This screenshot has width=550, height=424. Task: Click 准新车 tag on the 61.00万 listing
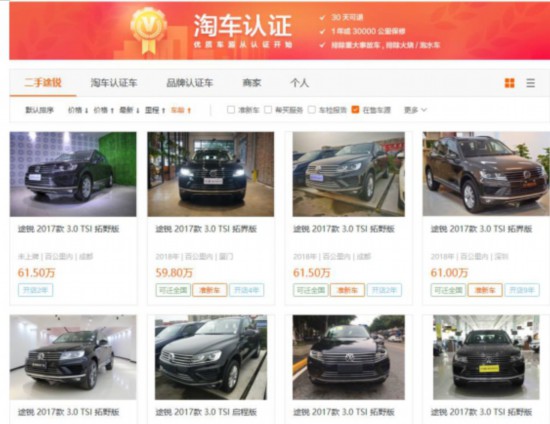pos(485,290)
